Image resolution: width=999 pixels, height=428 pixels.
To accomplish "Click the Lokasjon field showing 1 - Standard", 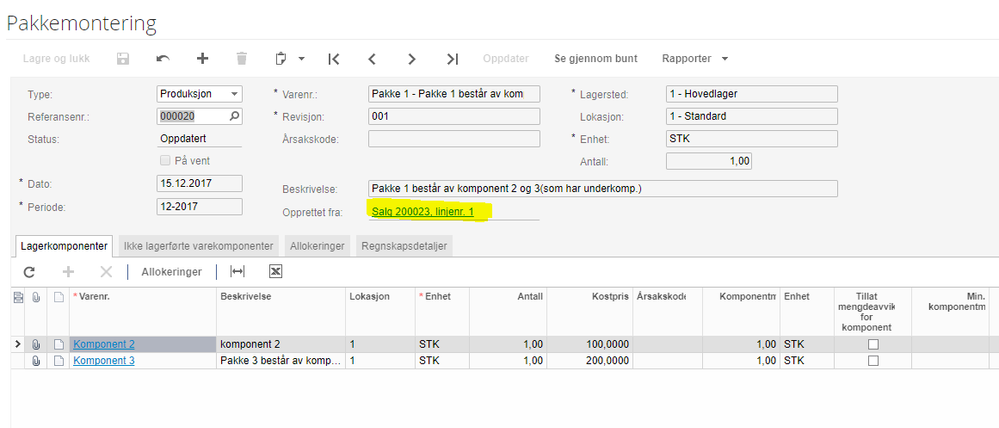I will [752, 117].
